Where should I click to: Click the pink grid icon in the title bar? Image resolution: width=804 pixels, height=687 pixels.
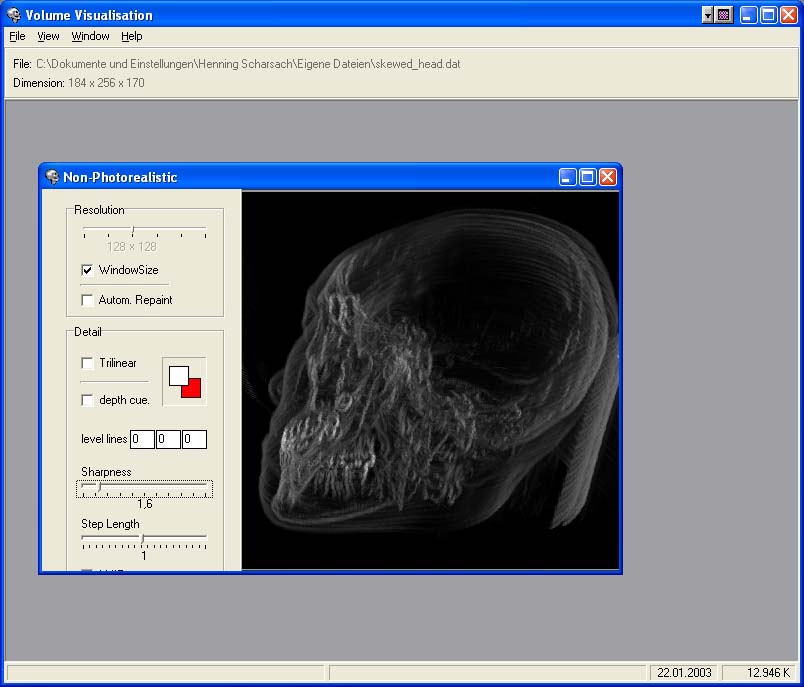tap(723, 15)
